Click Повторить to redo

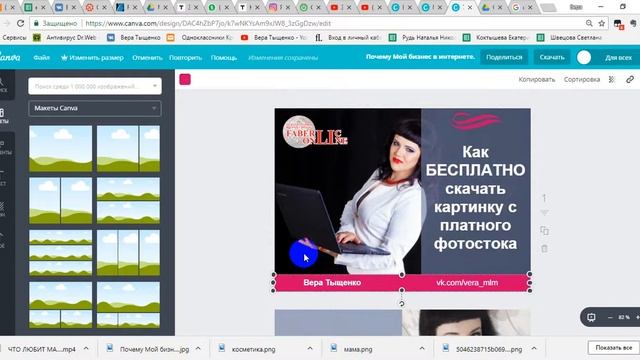click(185, 58)
